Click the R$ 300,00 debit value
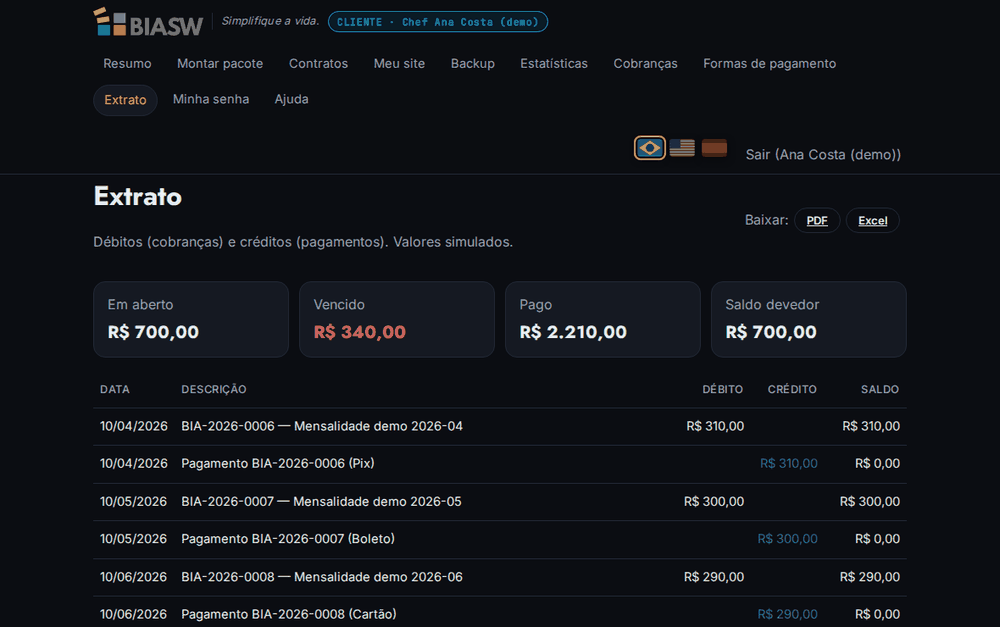This screenshot has width=1000, height=627. (x=714, y=501)
